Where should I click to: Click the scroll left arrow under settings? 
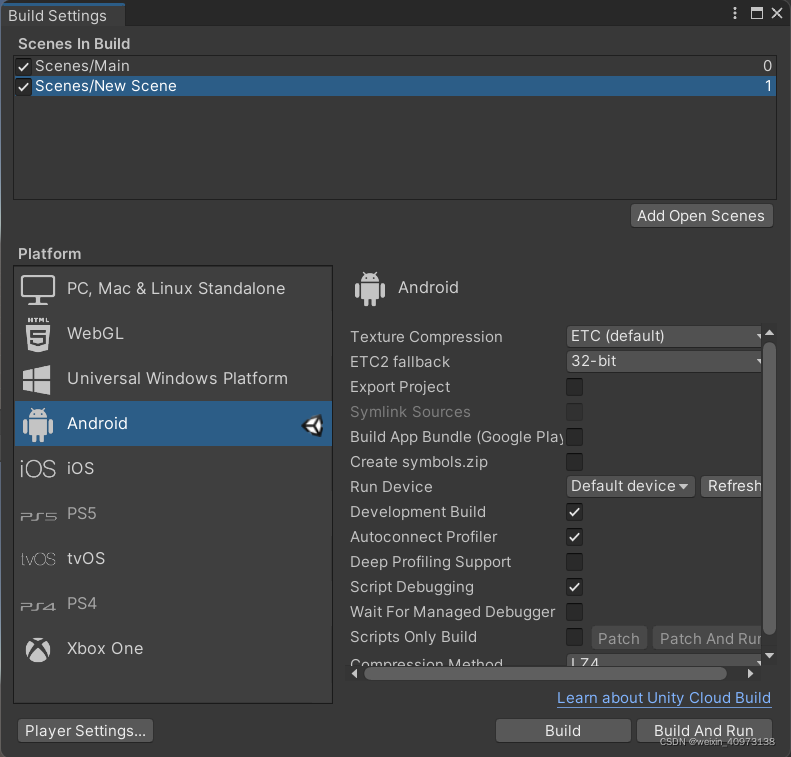pos(355,674)
